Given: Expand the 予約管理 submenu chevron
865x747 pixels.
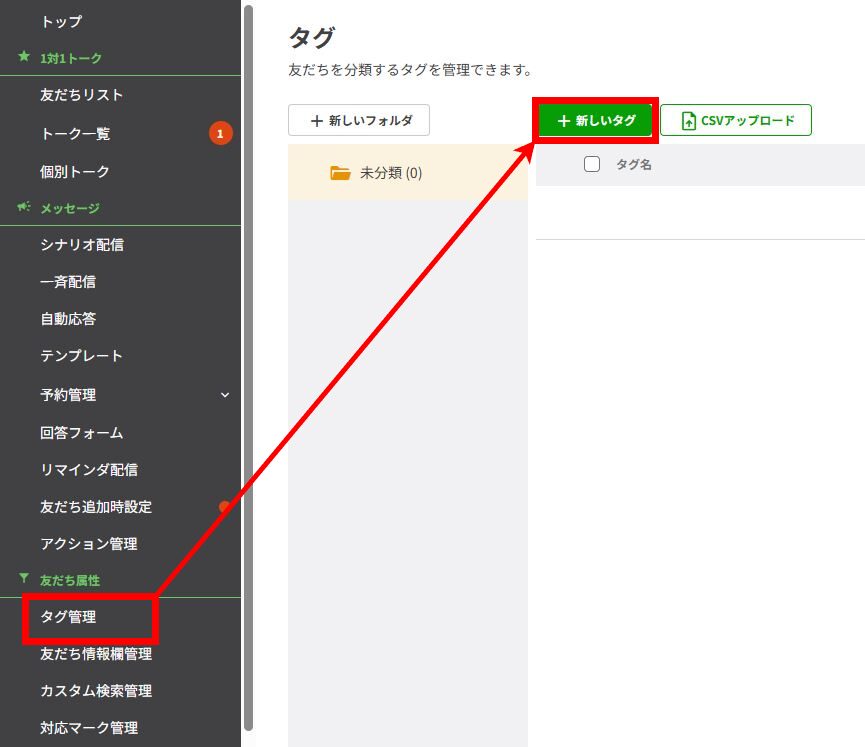Looking at the screenshot, I should click(x=225, y=395).
